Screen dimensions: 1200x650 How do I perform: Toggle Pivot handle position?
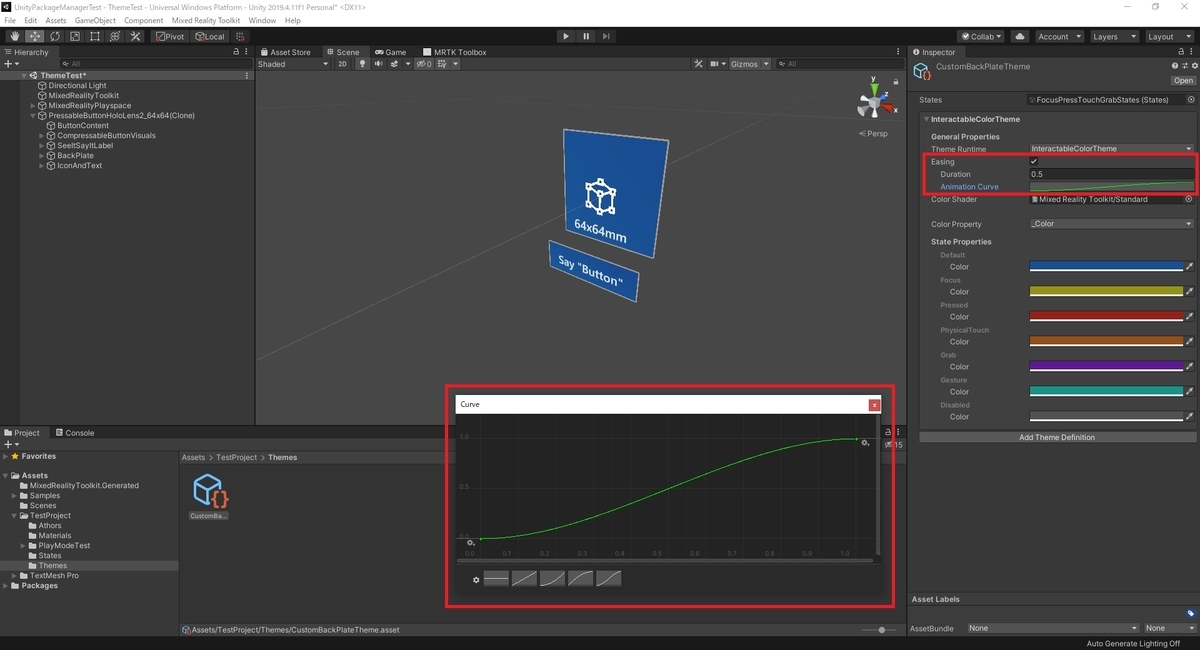click(x=170, y=36)
